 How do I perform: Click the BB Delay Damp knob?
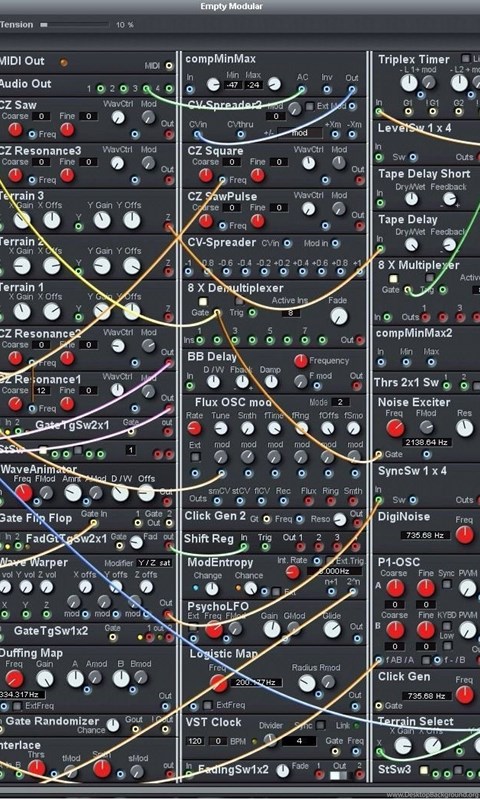(x=271, y=381)
